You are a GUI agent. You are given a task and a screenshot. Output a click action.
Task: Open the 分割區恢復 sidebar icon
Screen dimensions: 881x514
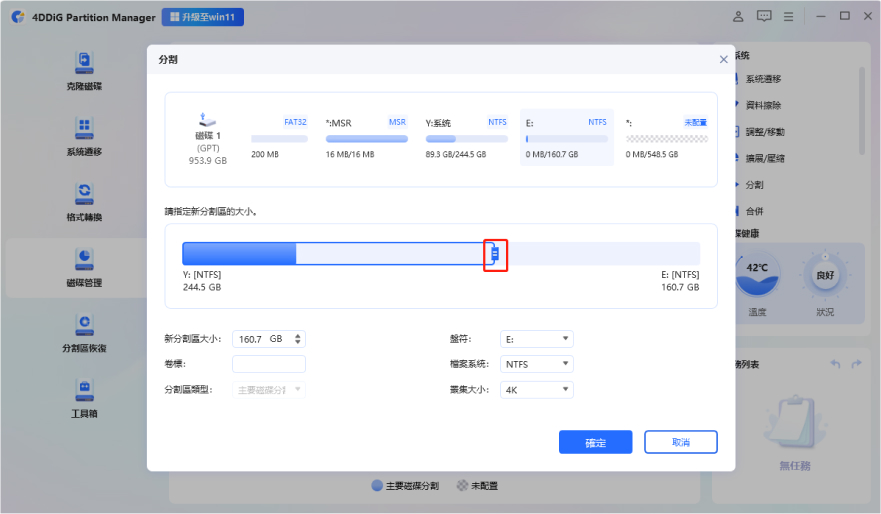[x=84, y=325]
